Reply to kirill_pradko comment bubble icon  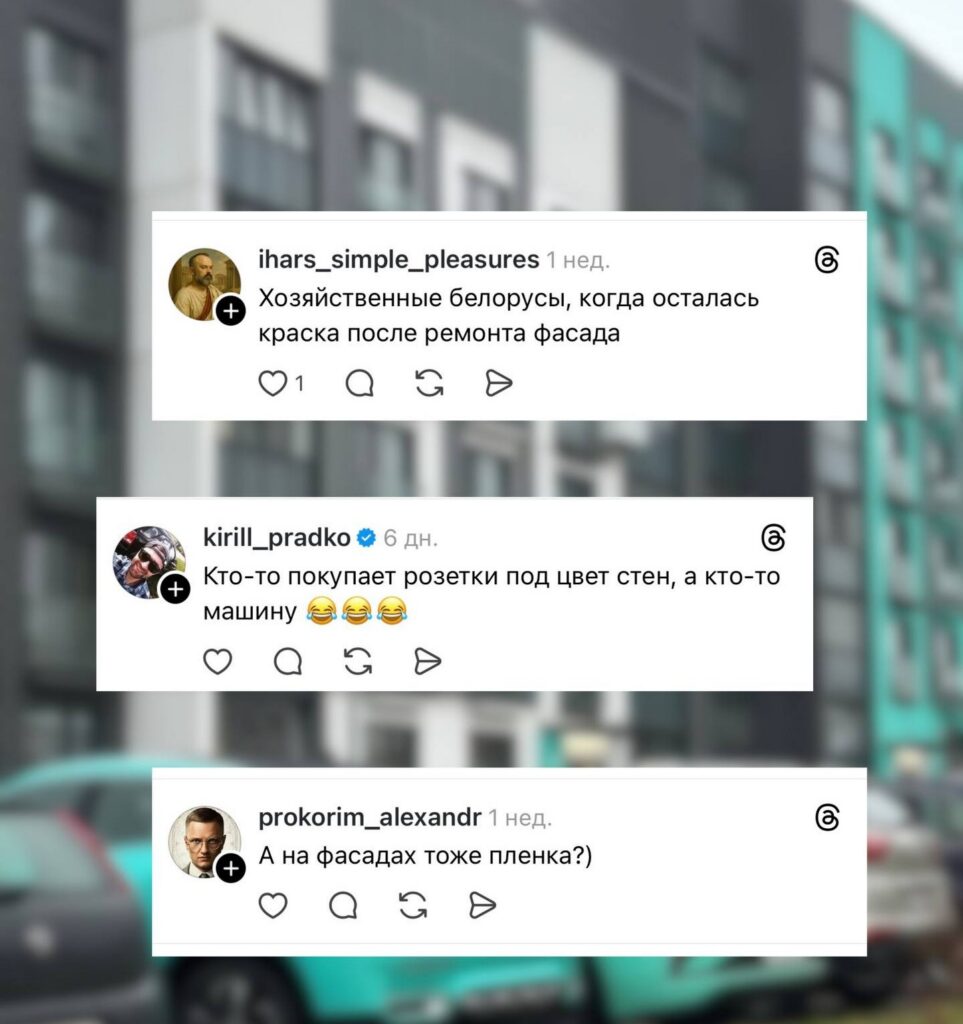coord(288,662)
